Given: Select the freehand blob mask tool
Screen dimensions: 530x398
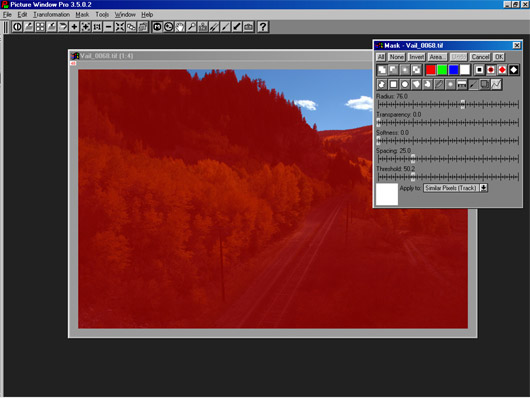Looking at the screenshot, I should click(x=382, y=84).
